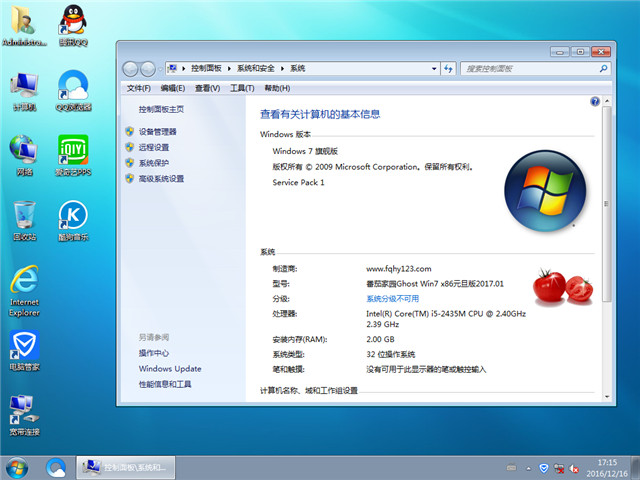This screenshot has height=480, width=640.
Task: Open 性能信息和工具 link
Action: (x=165, y=384)
